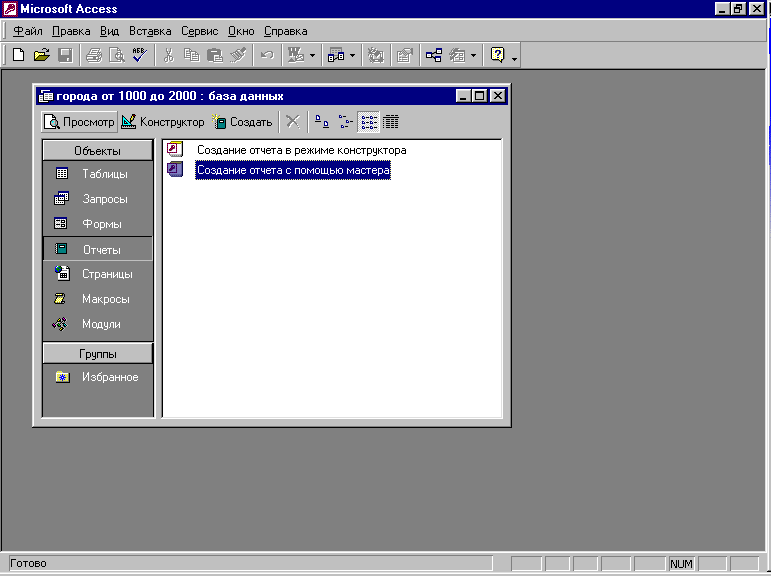Viewport: 771px width, 576px height.
Task: Select Создание отчета с помощью мастера
Action: pyautogui.click(x=293, y=170)
